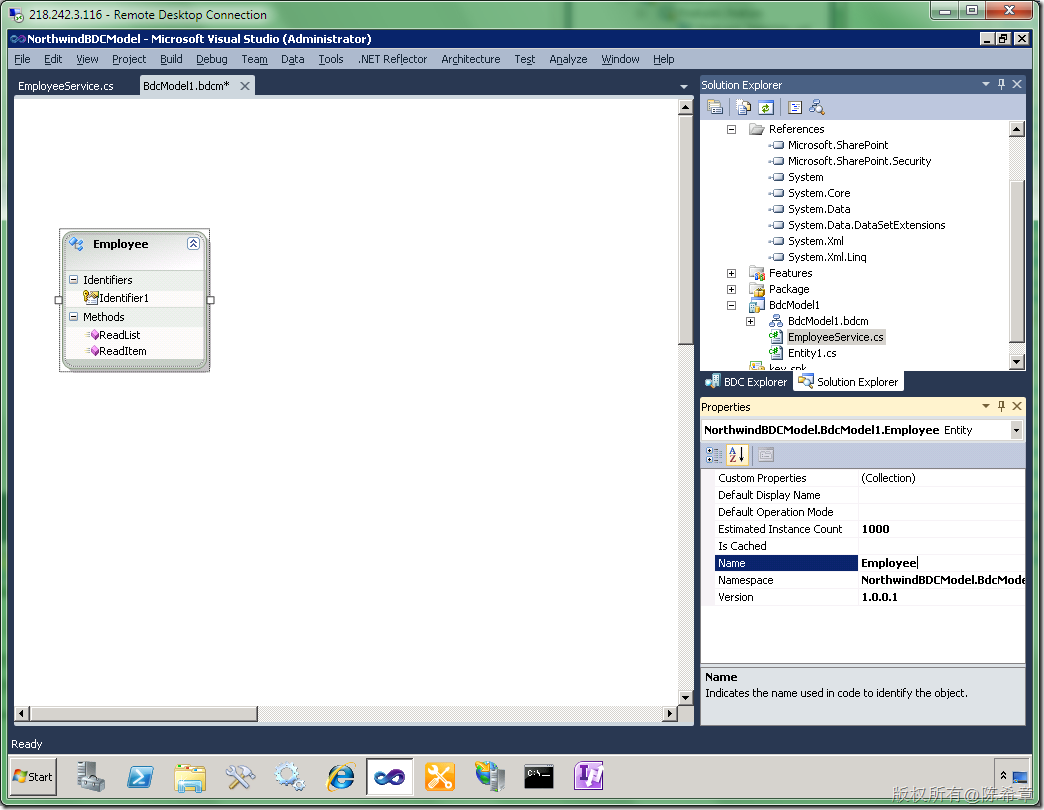Select Identifier1 key icon in Employee entity
Image resolution: width=1044 pixels, height=810 pixels.
pyautogui.click(x=91, y=297)
